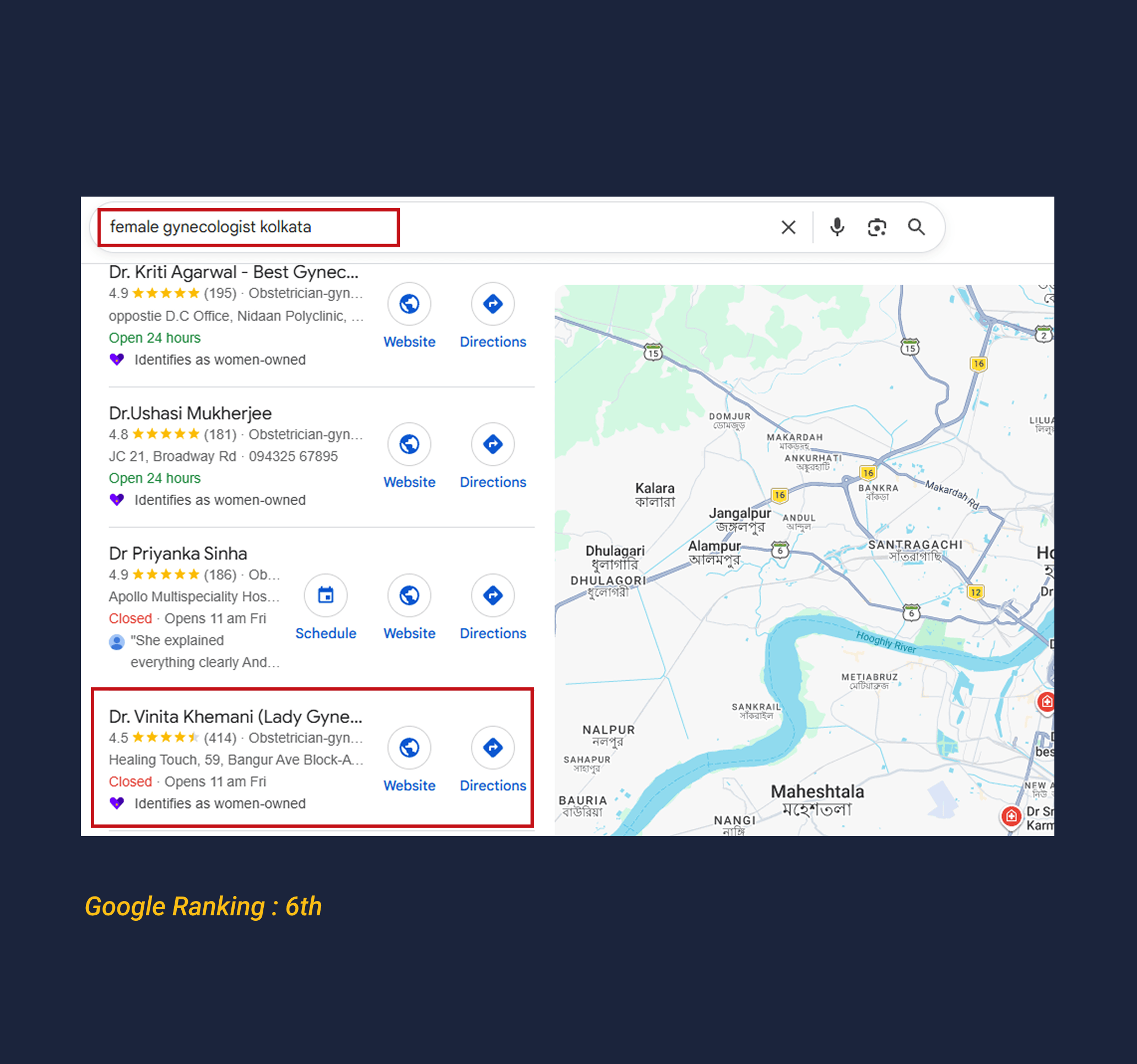Image resolution: width=1137 pixels, height=1064 pixels.
Task: Click the magnifying glass search icon
Action: [916, 227]
